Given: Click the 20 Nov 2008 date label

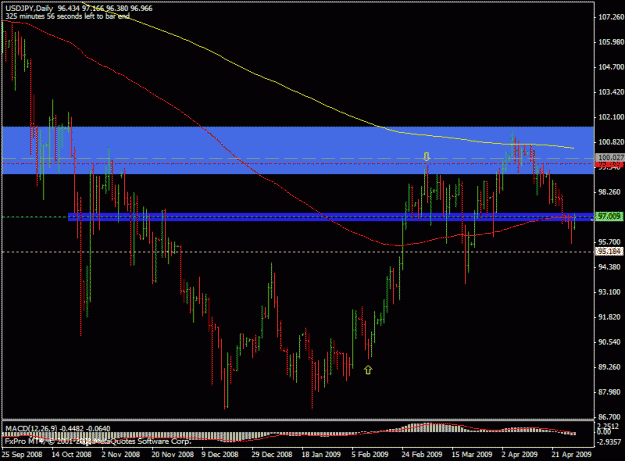Looking at the screenshot, I should (x=172, y=454).
